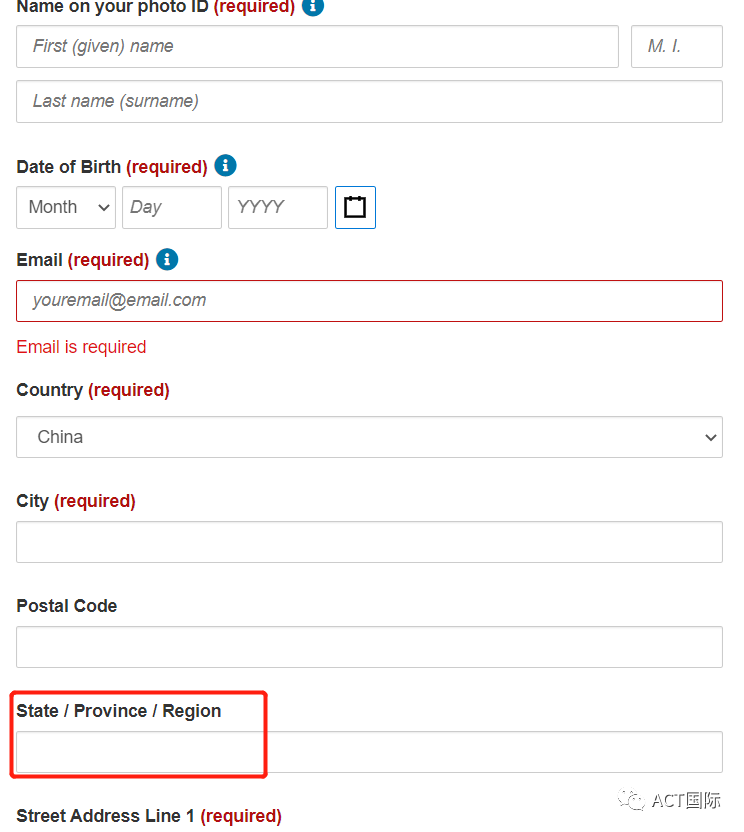This screenshot has height=832, width=744.
Task: Focus the Postal Code input box
Action: point(369,647)
